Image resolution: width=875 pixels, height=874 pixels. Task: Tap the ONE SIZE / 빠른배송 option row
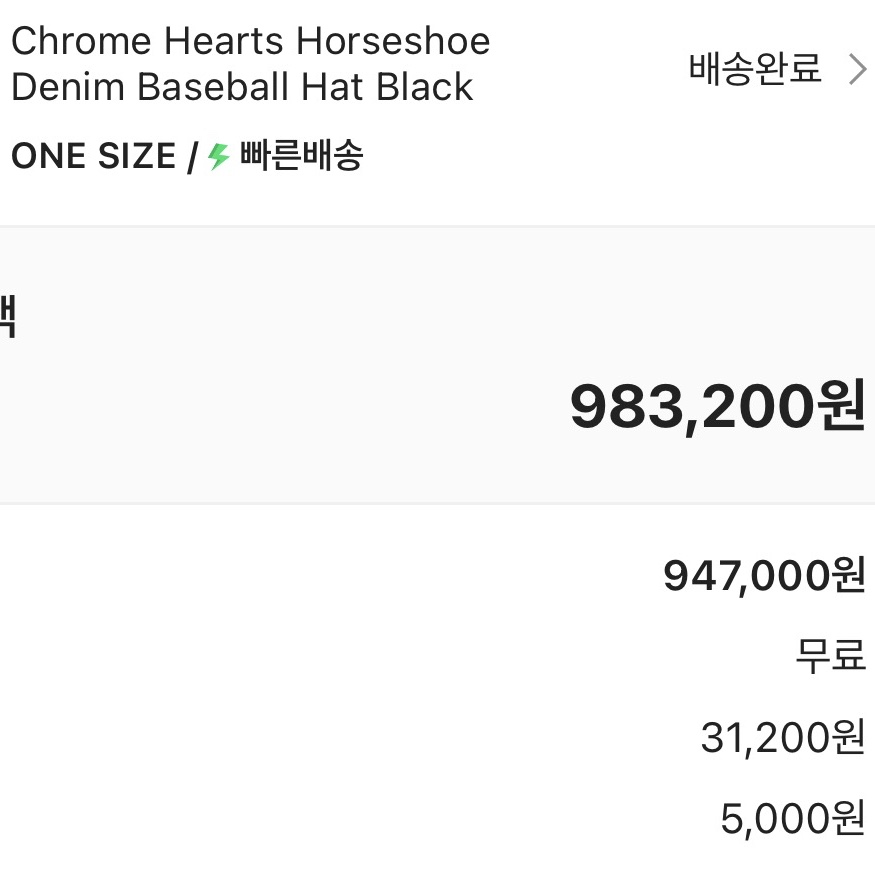188,156
